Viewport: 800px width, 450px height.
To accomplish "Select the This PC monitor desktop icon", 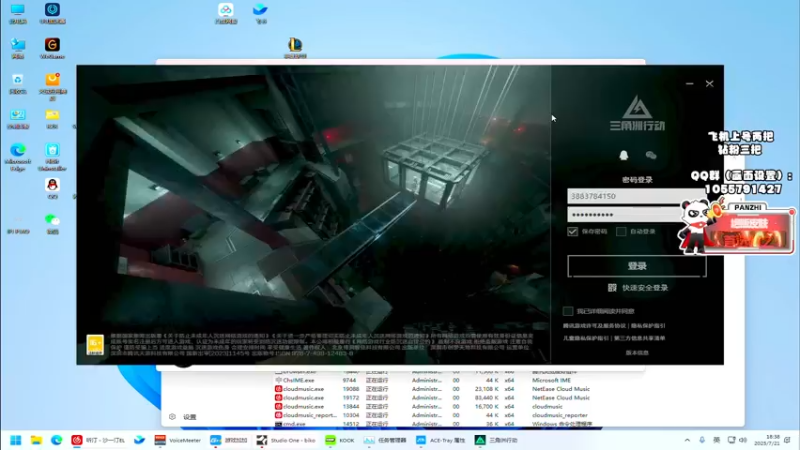I will coord(18,13).
